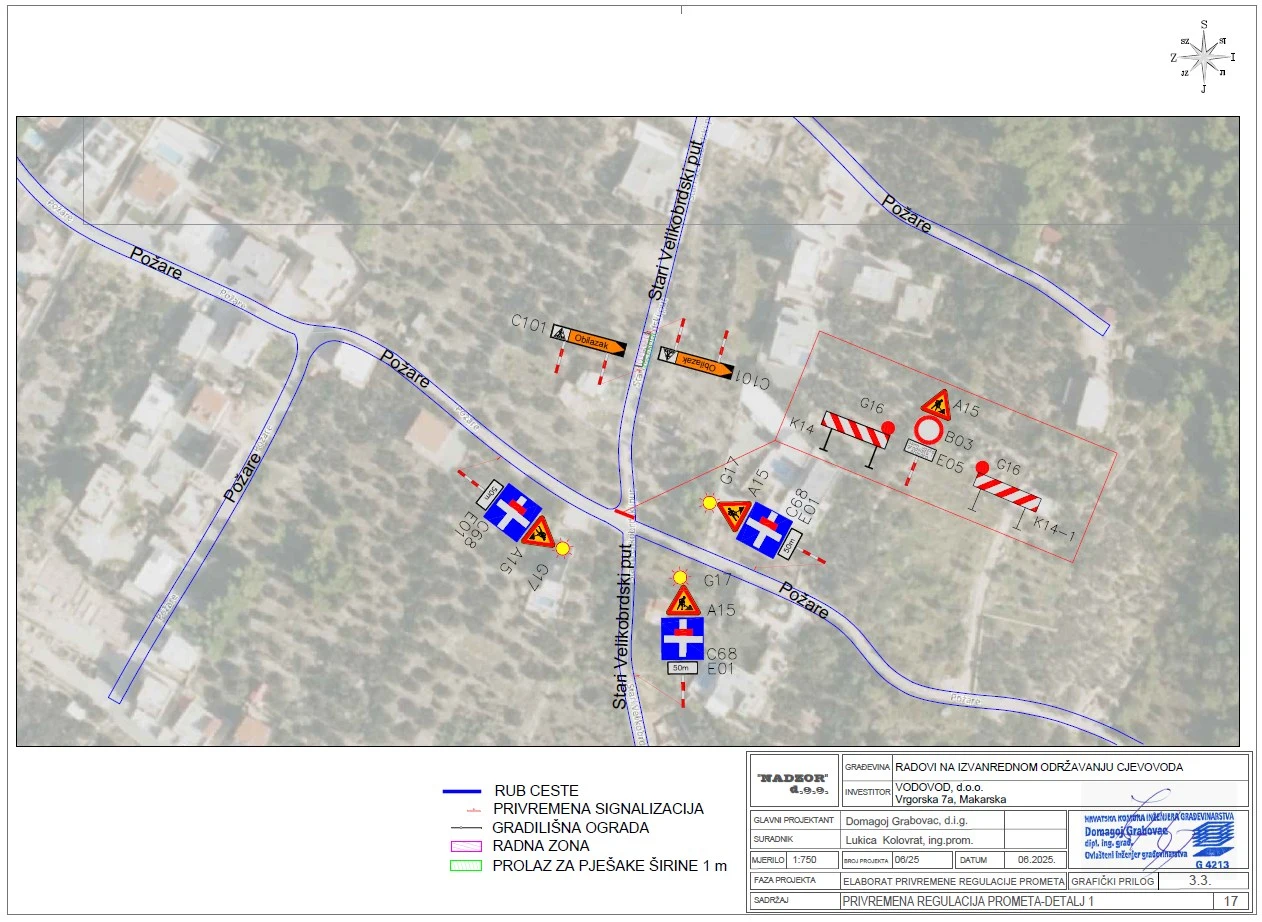Click the B03 red circle no-entry sign

tap(928, 431)
